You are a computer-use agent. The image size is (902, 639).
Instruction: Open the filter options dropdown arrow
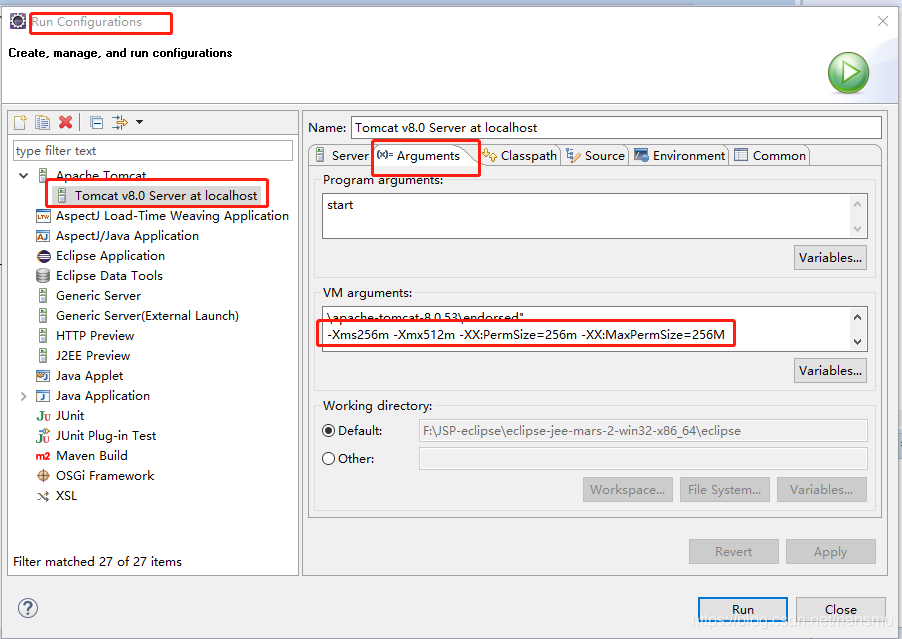pos(139,122)
